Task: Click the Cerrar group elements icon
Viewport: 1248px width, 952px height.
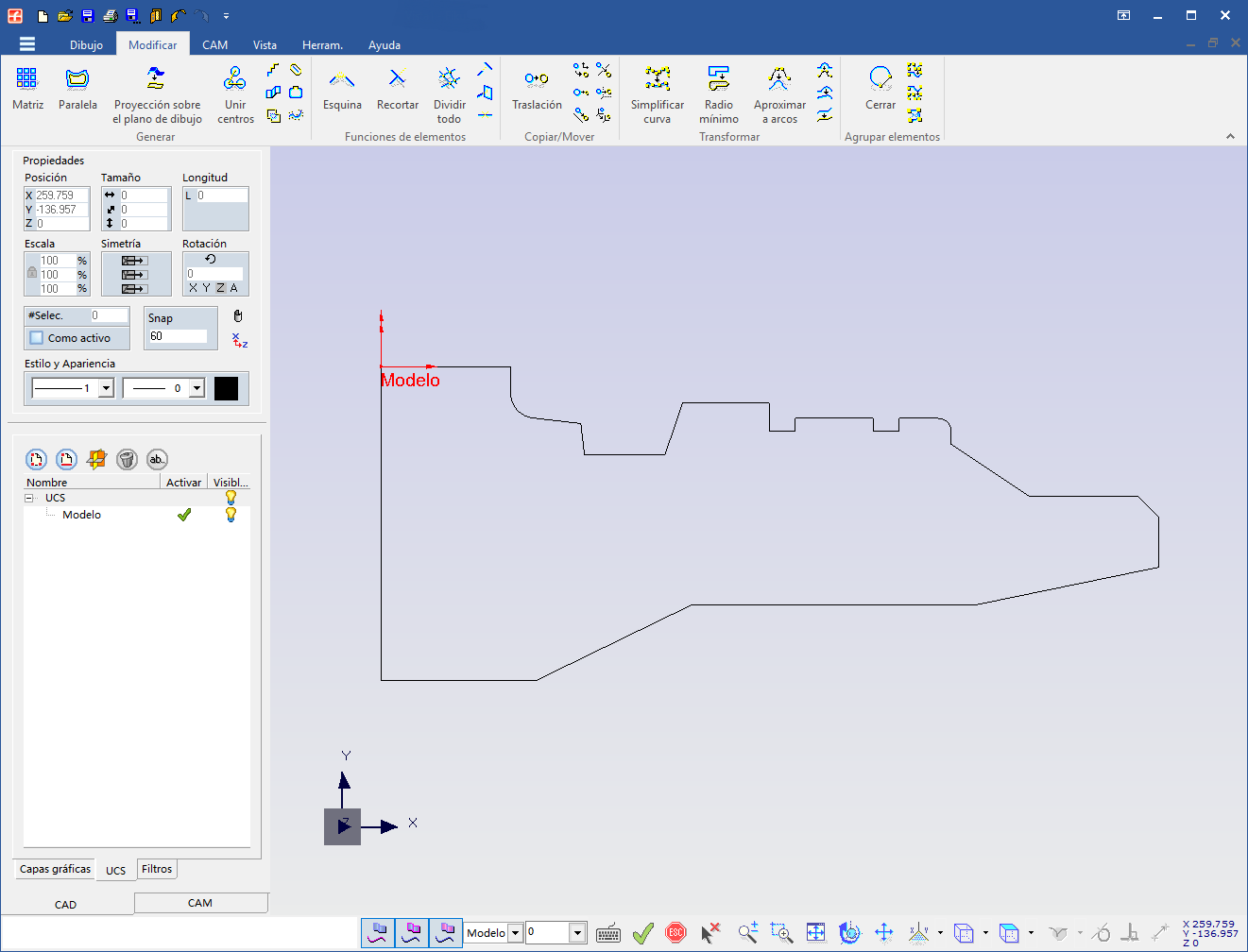Action: click(x=880, y=79)
